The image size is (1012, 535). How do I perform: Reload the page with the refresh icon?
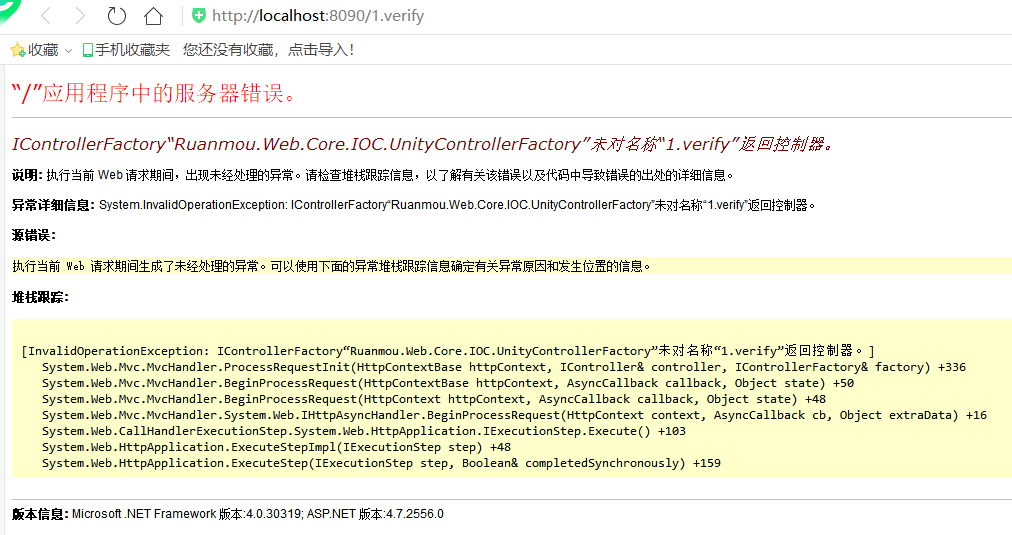[x=116, y=15]
